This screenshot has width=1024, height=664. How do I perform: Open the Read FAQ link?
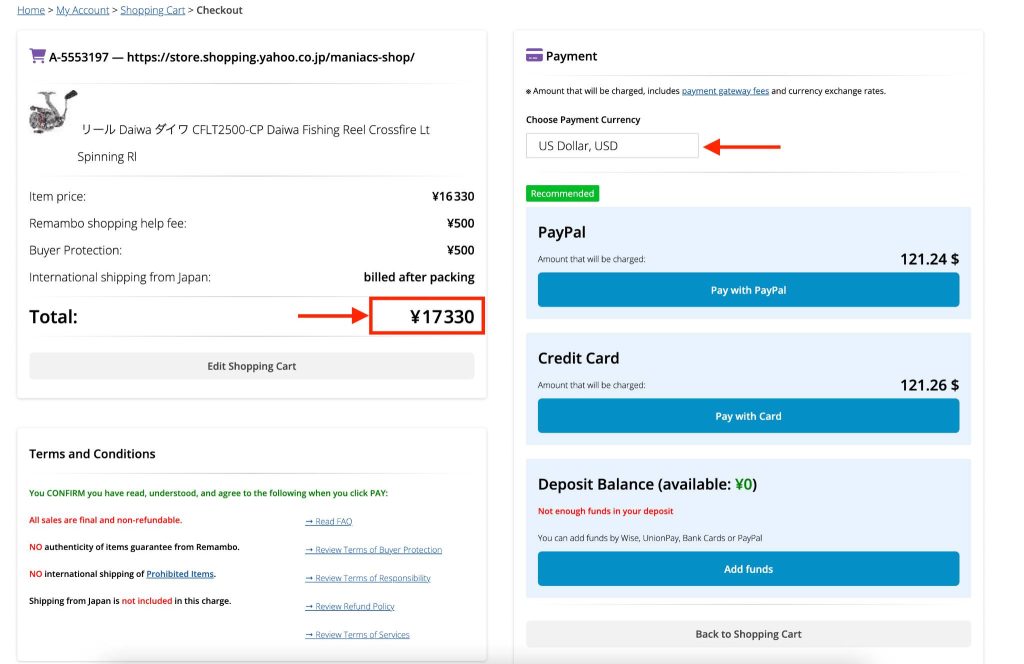pyautogui.click(x=328, y=522)
